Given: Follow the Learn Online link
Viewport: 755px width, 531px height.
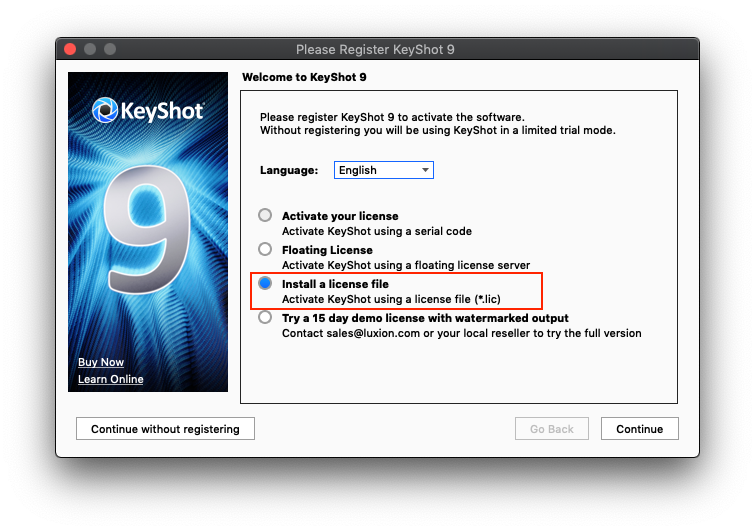Looking at the screenshot, I should pos(111,379).
